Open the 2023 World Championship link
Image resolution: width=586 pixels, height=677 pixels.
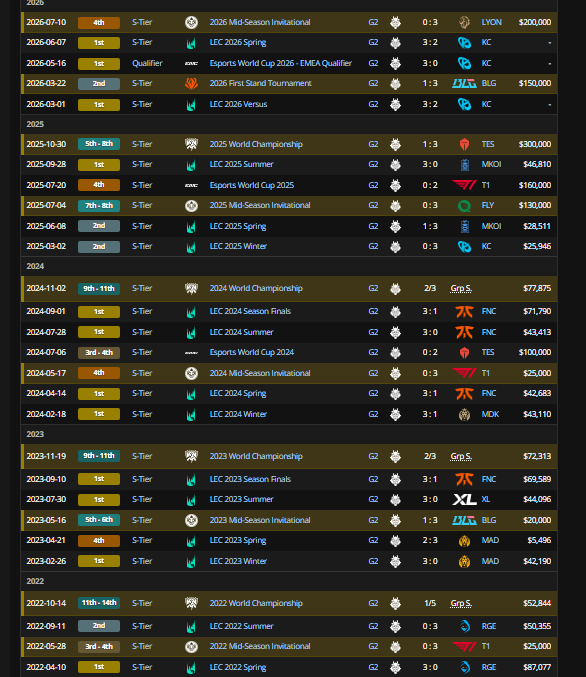[x=256, y=456]
